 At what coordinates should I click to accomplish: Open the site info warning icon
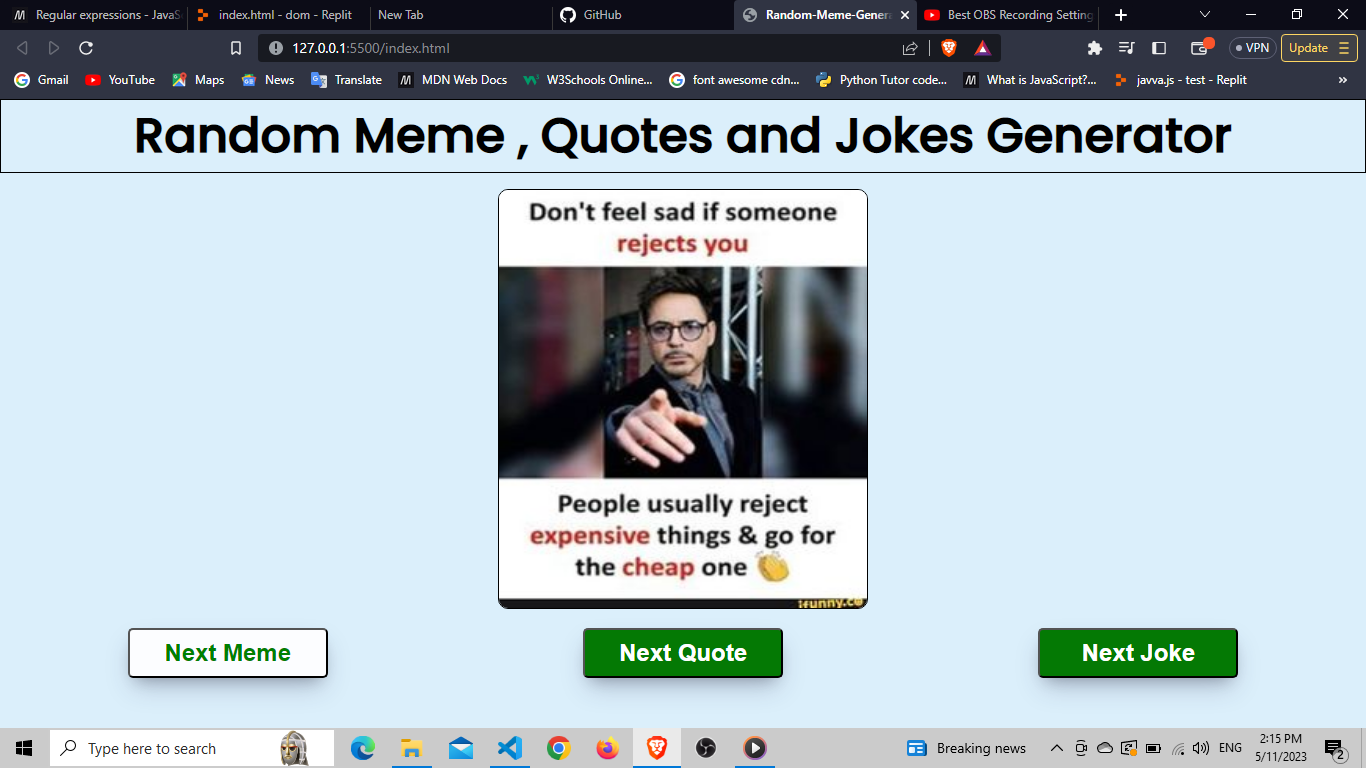(x=276, y=48)
